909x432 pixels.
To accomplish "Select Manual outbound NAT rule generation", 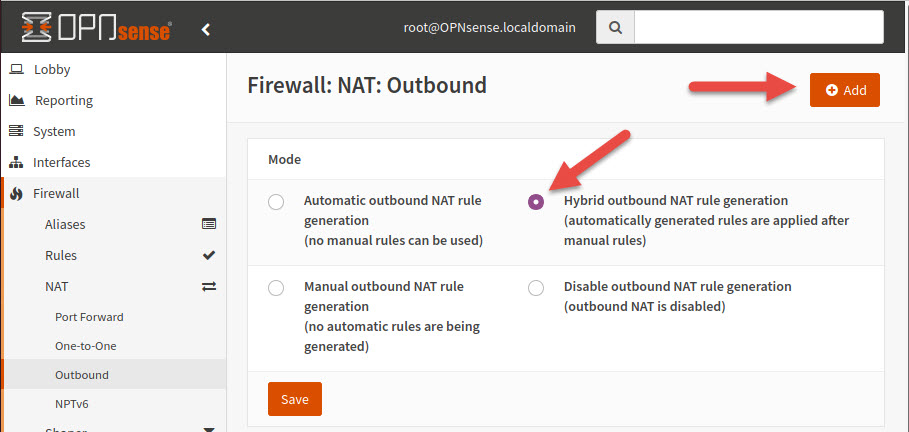I will (x=276, y=288).
